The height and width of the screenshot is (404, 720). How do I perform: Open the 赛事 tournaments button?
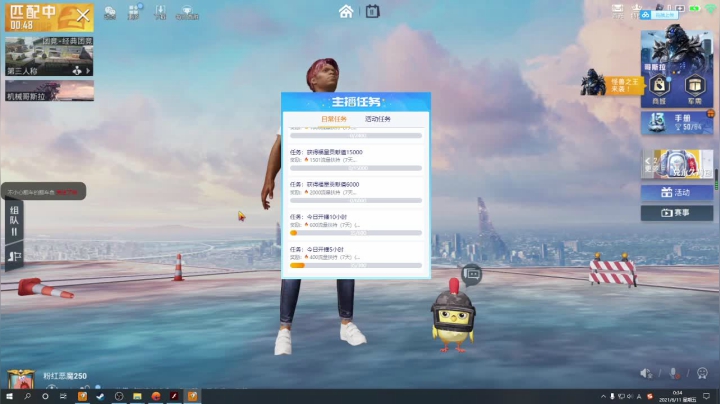677,213
